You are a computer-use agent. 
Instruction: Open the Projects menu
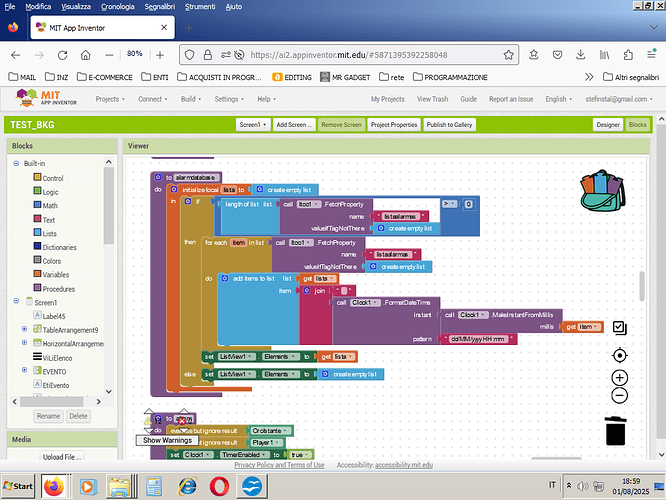[x=109, y=99]
